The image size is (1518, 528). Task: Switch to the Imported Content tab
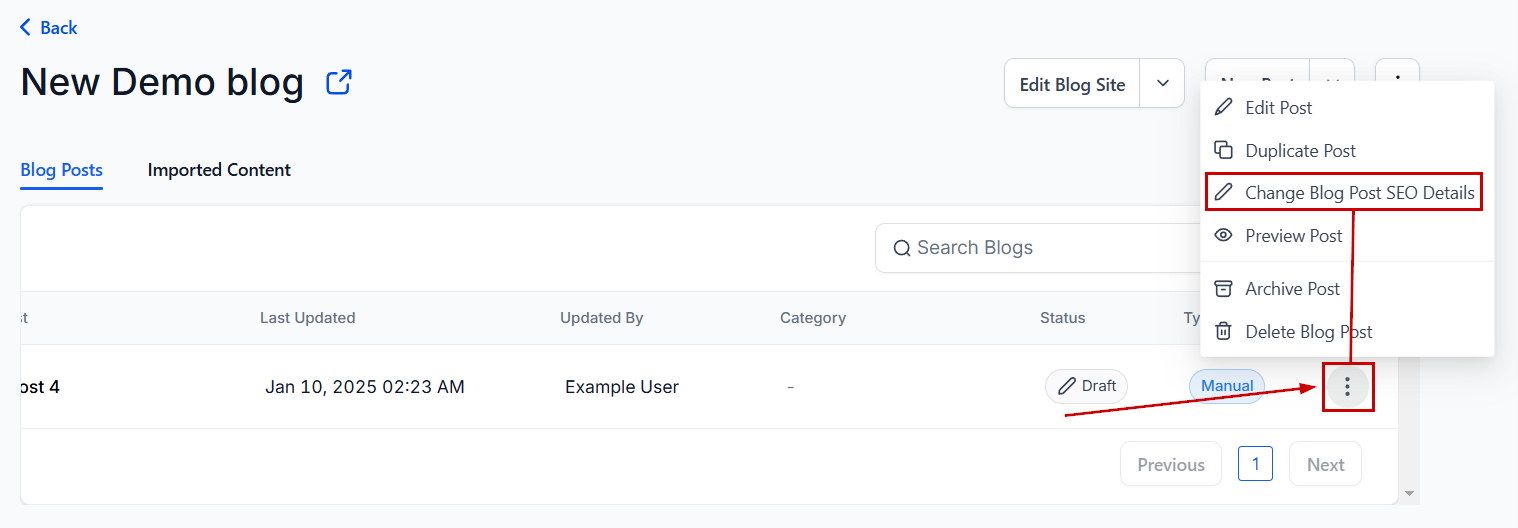click(219, 170)
